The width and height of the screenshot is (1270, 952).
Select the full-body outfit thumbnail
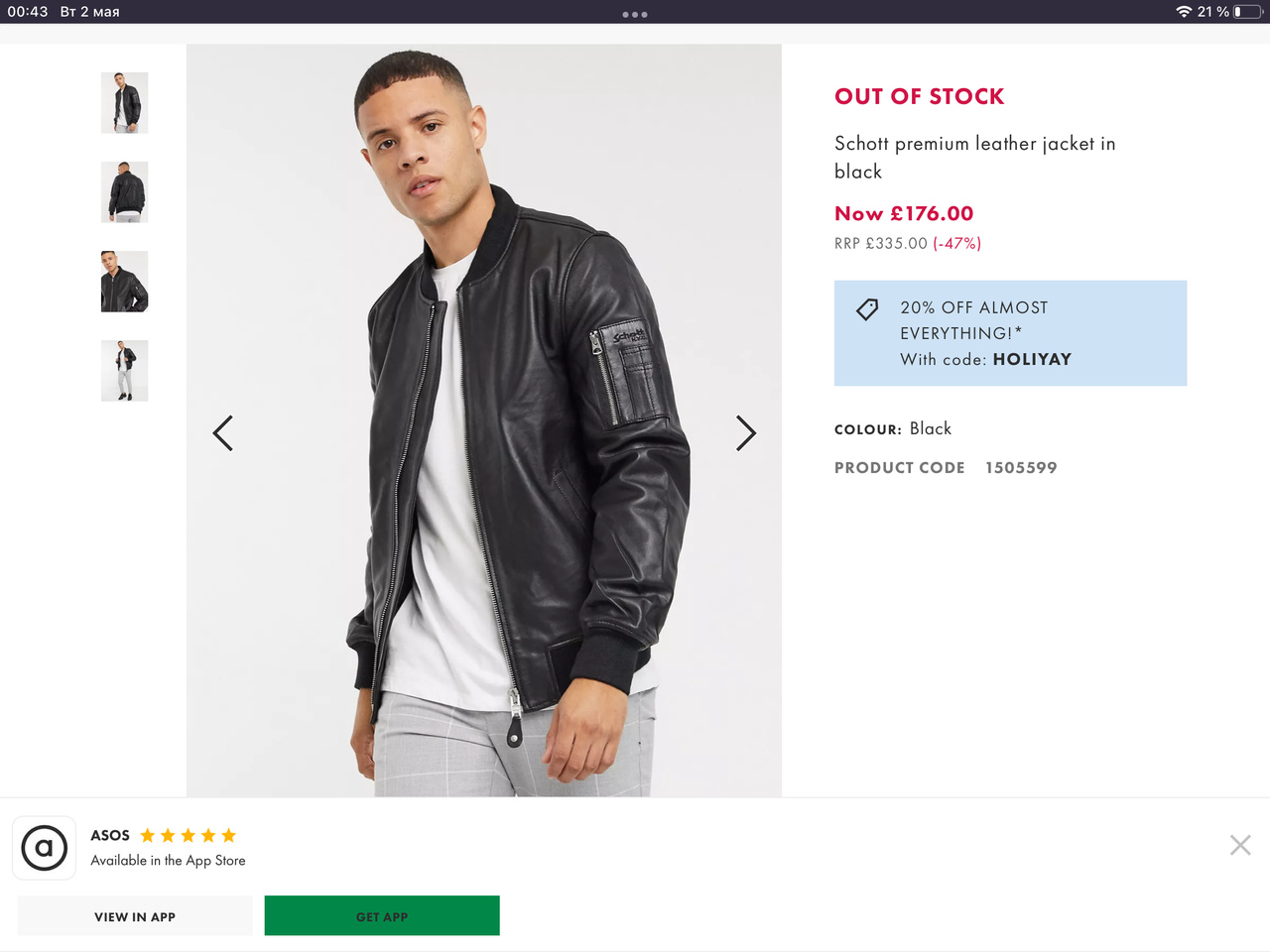click(125, 371)
